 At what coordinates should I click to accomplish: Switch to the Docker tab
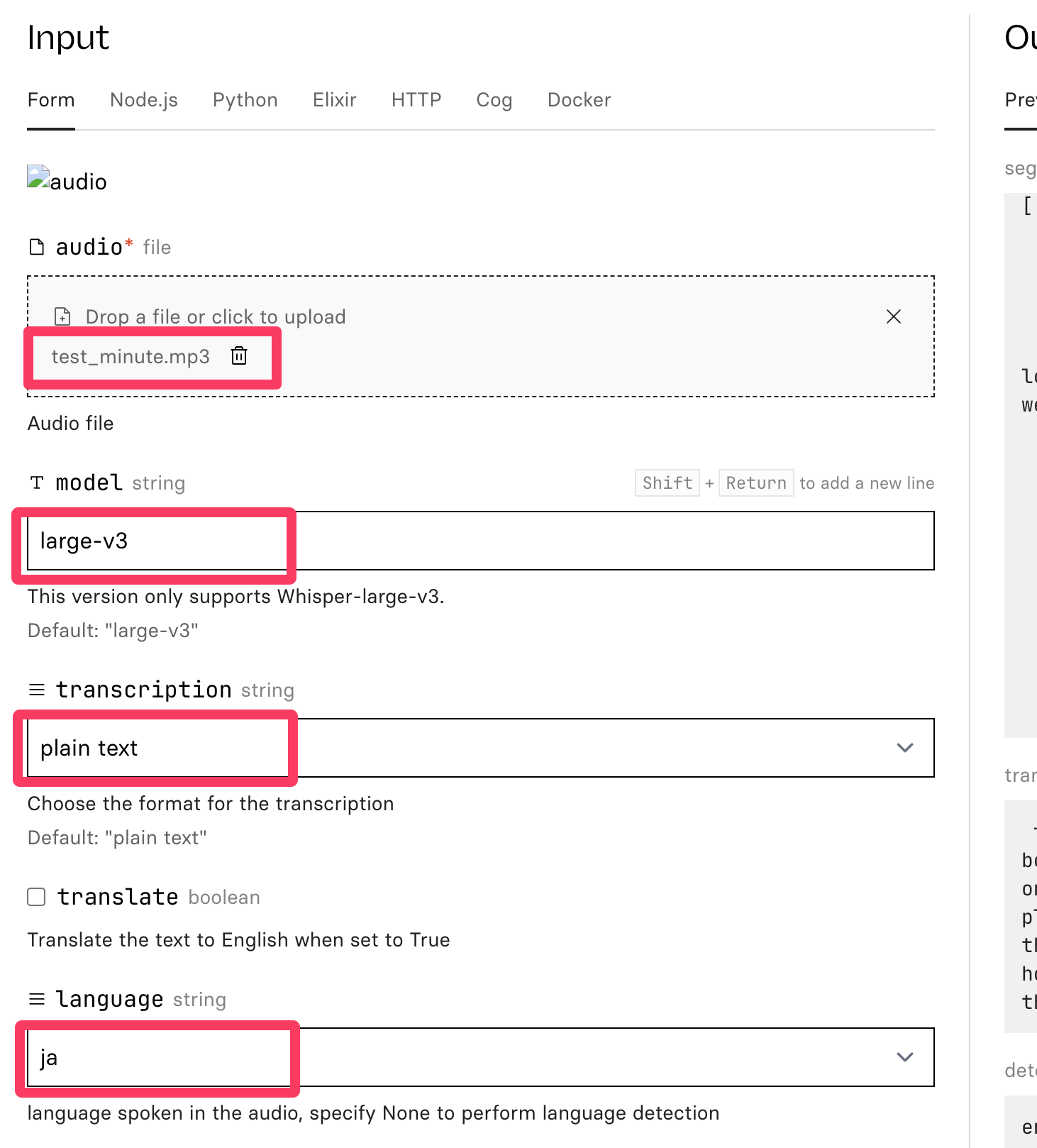pos(579,100)
